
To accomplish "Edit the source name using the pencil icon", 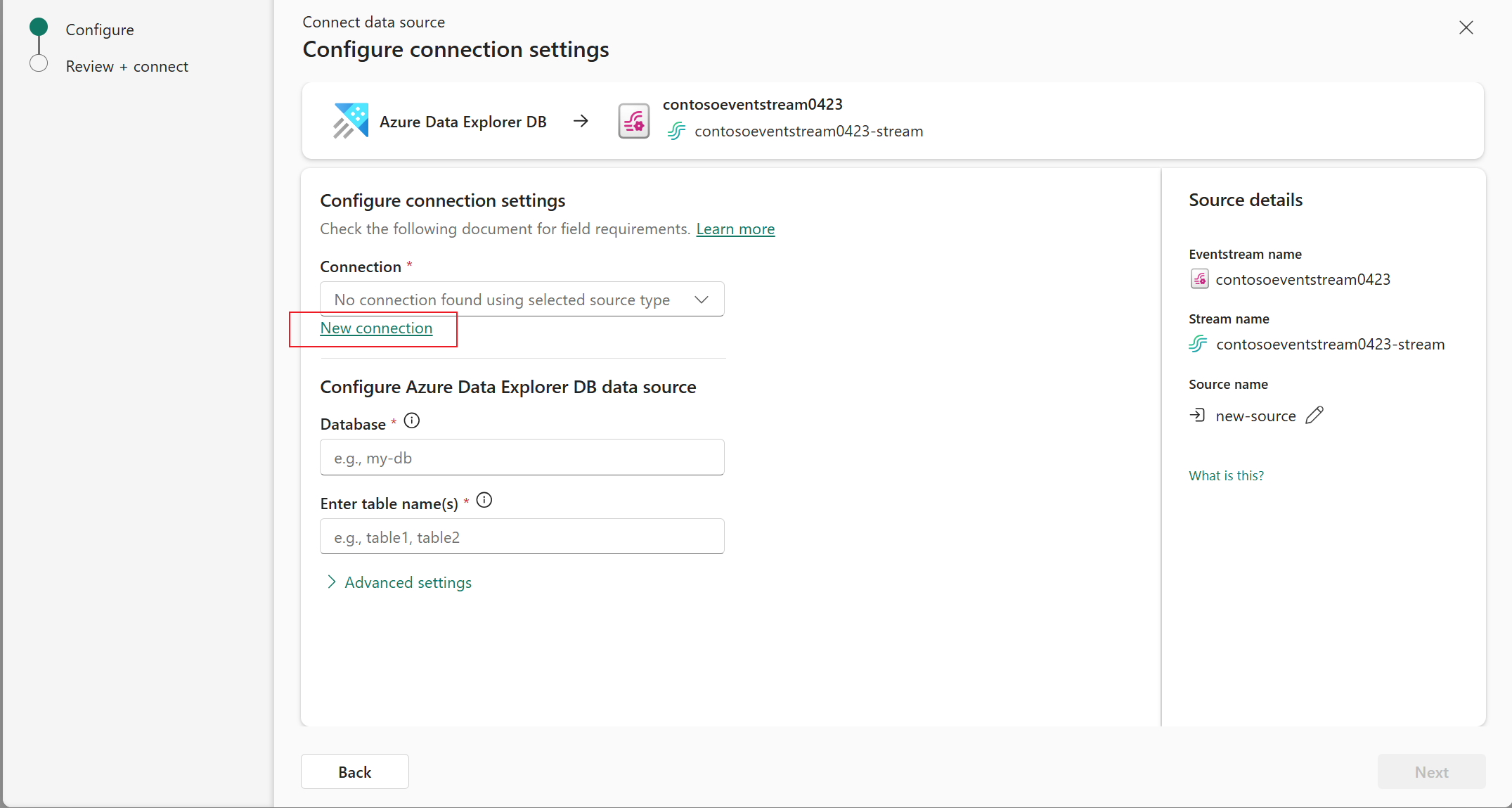I will pos(1314,415).
